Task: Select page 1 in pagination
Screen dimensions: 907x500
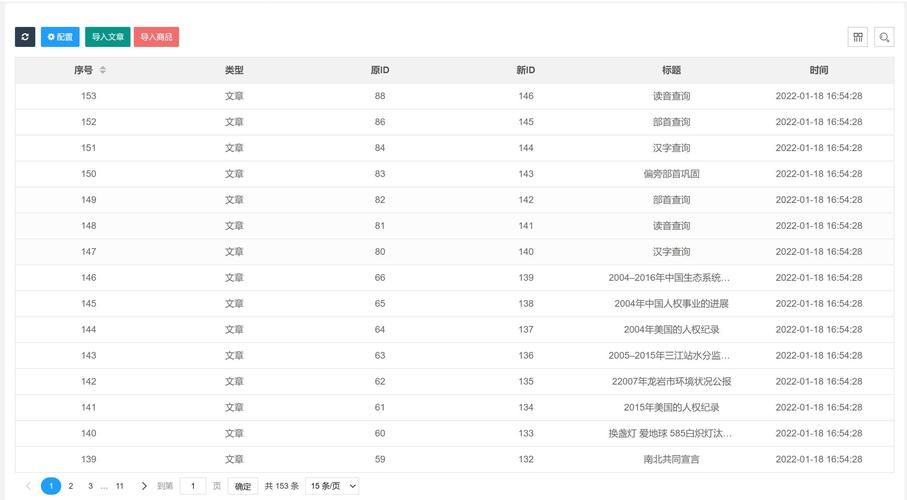Action: click(x=51, y=486)
